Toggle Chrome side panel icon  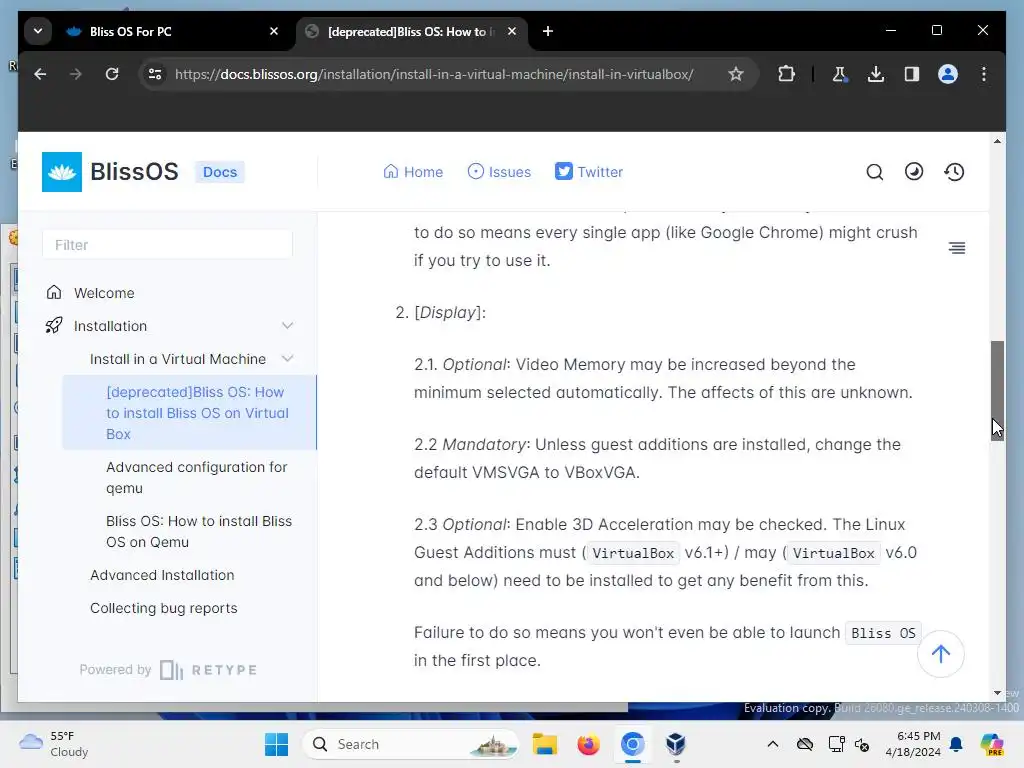(912, 74)
